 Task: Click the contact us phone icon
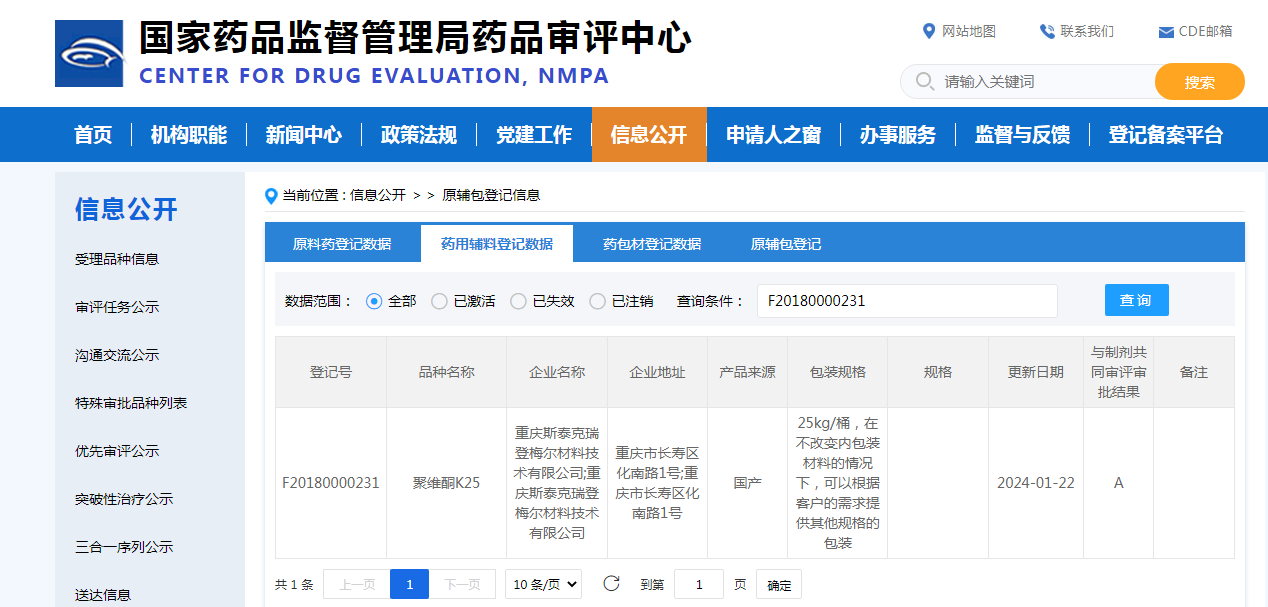coord(1047,31)
